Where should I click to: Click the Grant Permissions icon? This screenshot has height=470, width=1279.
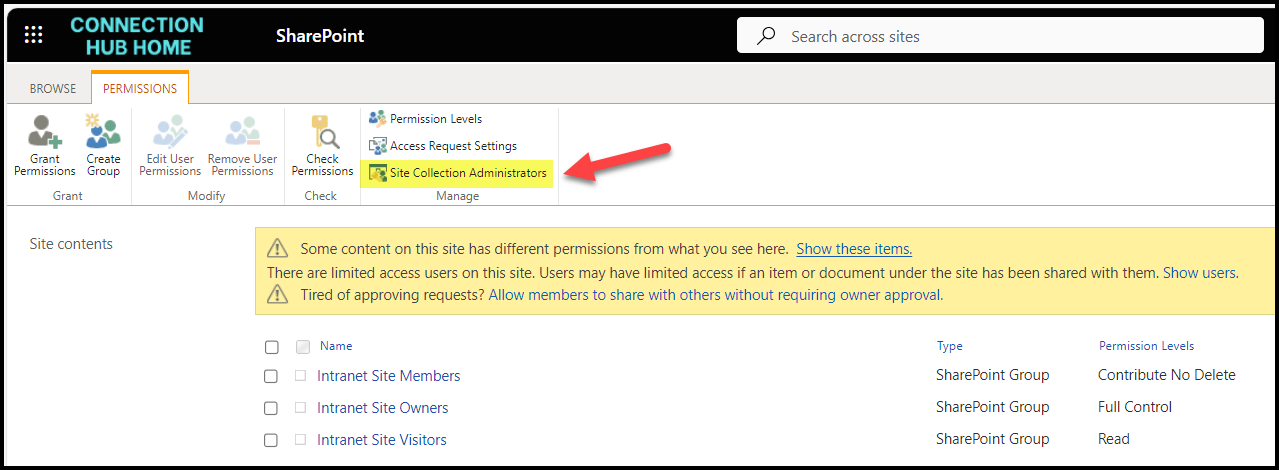point(45,133)
